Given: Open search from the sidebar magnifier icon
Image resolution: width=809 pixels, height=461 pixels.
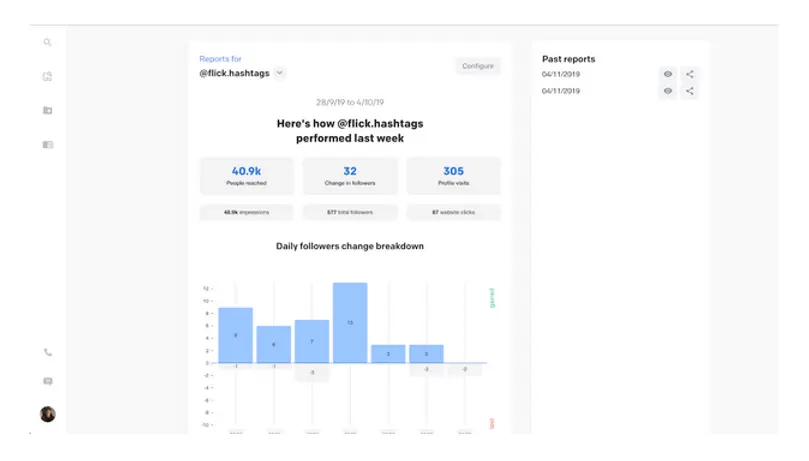Looking at the screenshot, I should click(x=47, y=42).
